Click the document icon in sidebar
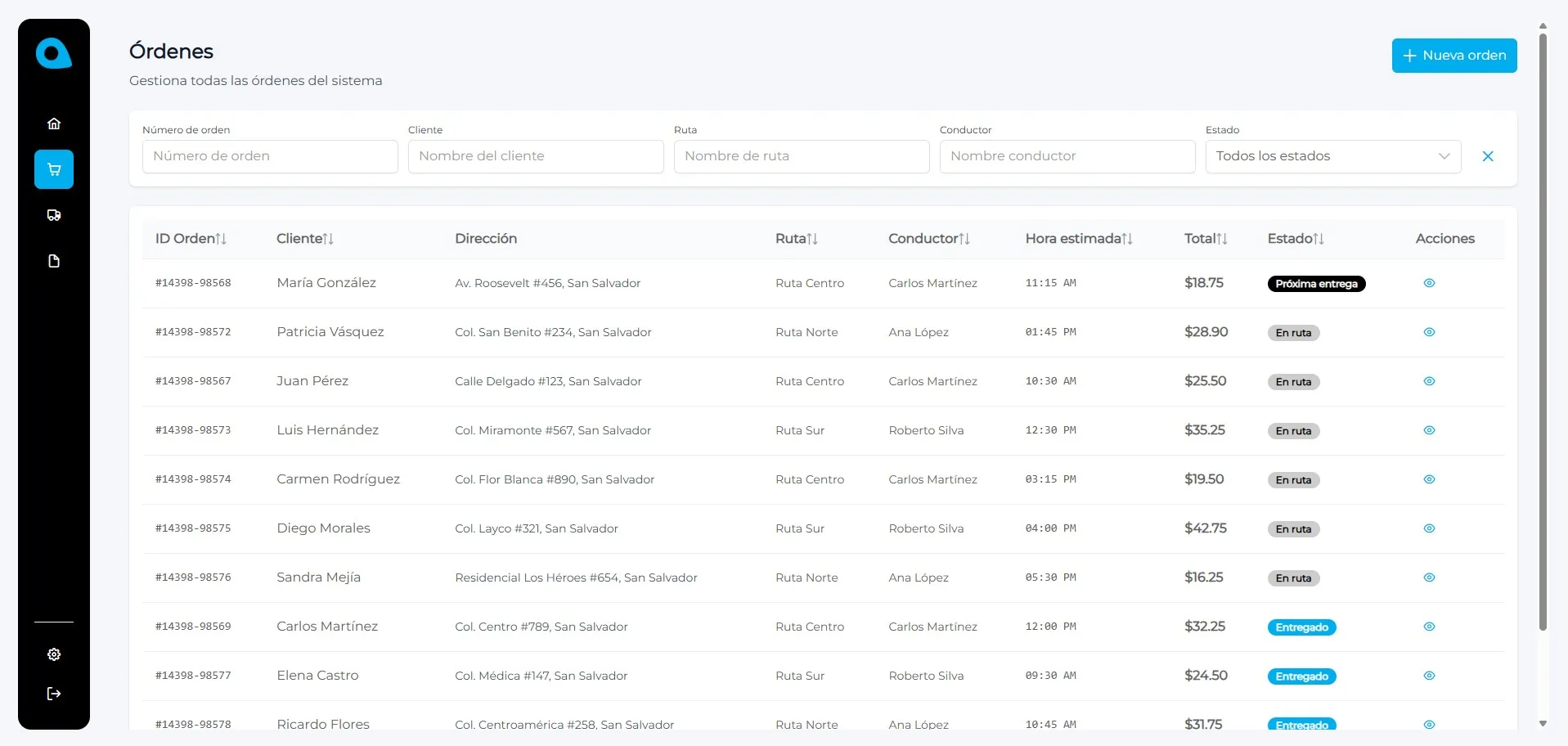Viewport: 1568px width, 746px height. [54, 261]
